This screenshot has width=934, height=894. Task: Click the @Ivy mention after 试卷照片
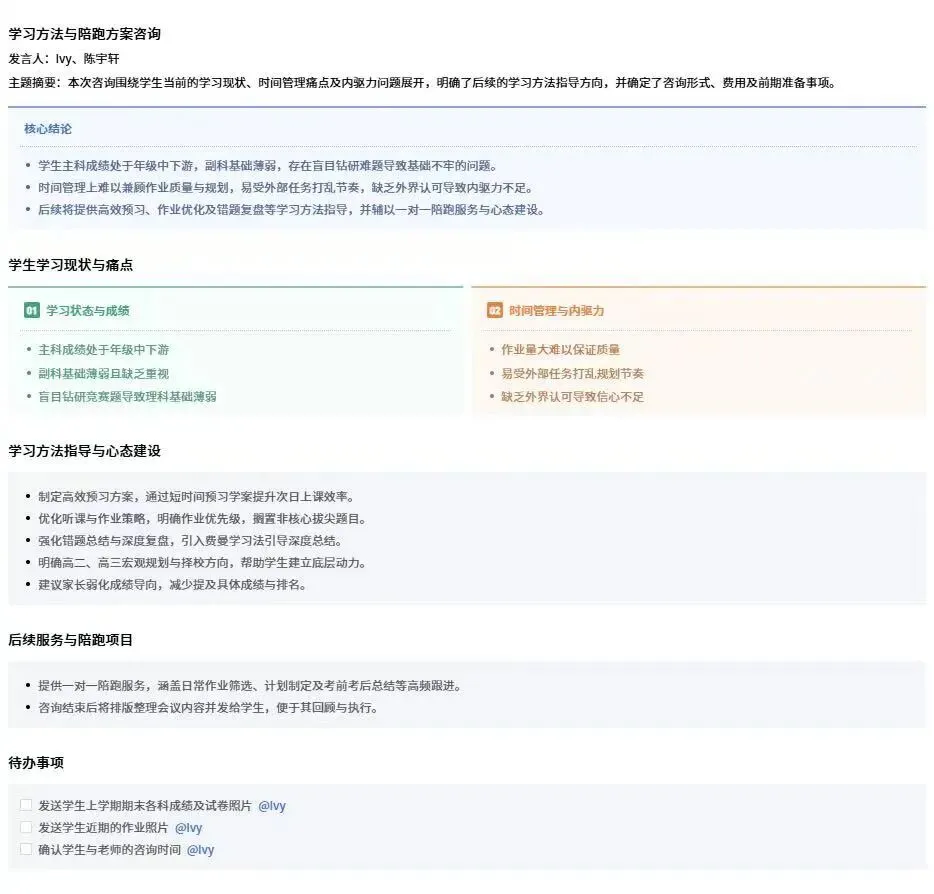[272, 806]
